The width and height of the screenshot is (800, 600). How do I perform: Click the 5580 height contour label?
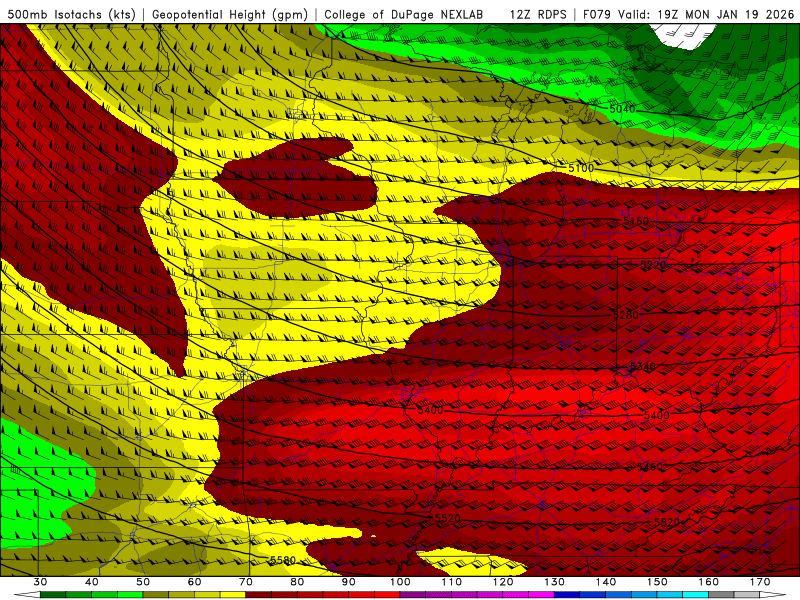click(283, 560)
